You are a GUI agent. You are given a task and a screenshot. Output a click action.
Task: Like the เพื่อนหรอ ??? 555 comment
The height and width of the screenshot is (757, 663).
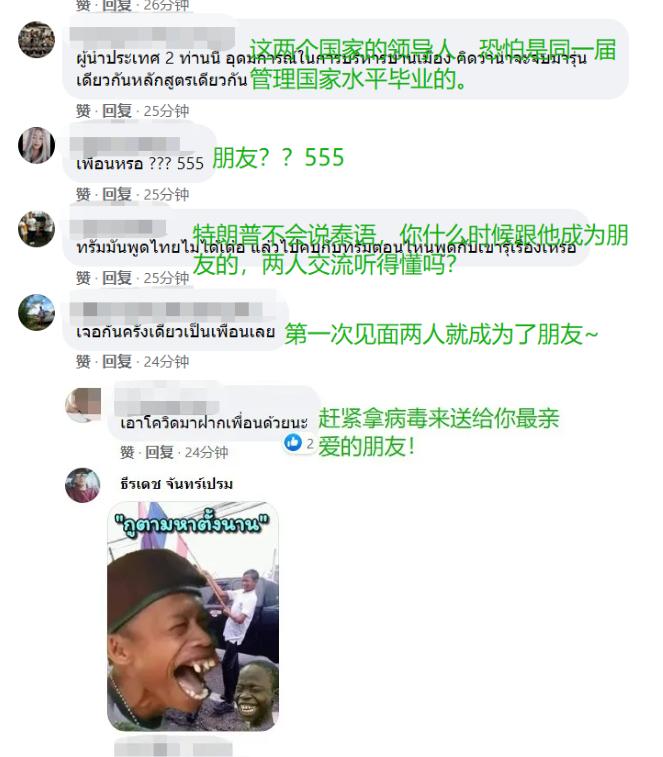83,194
